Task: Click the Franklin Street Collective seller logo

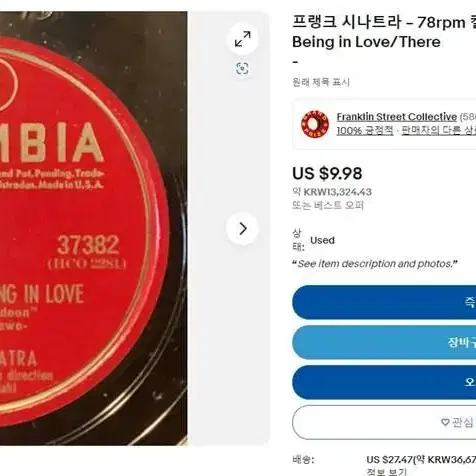Action: [x=315, y=124]
